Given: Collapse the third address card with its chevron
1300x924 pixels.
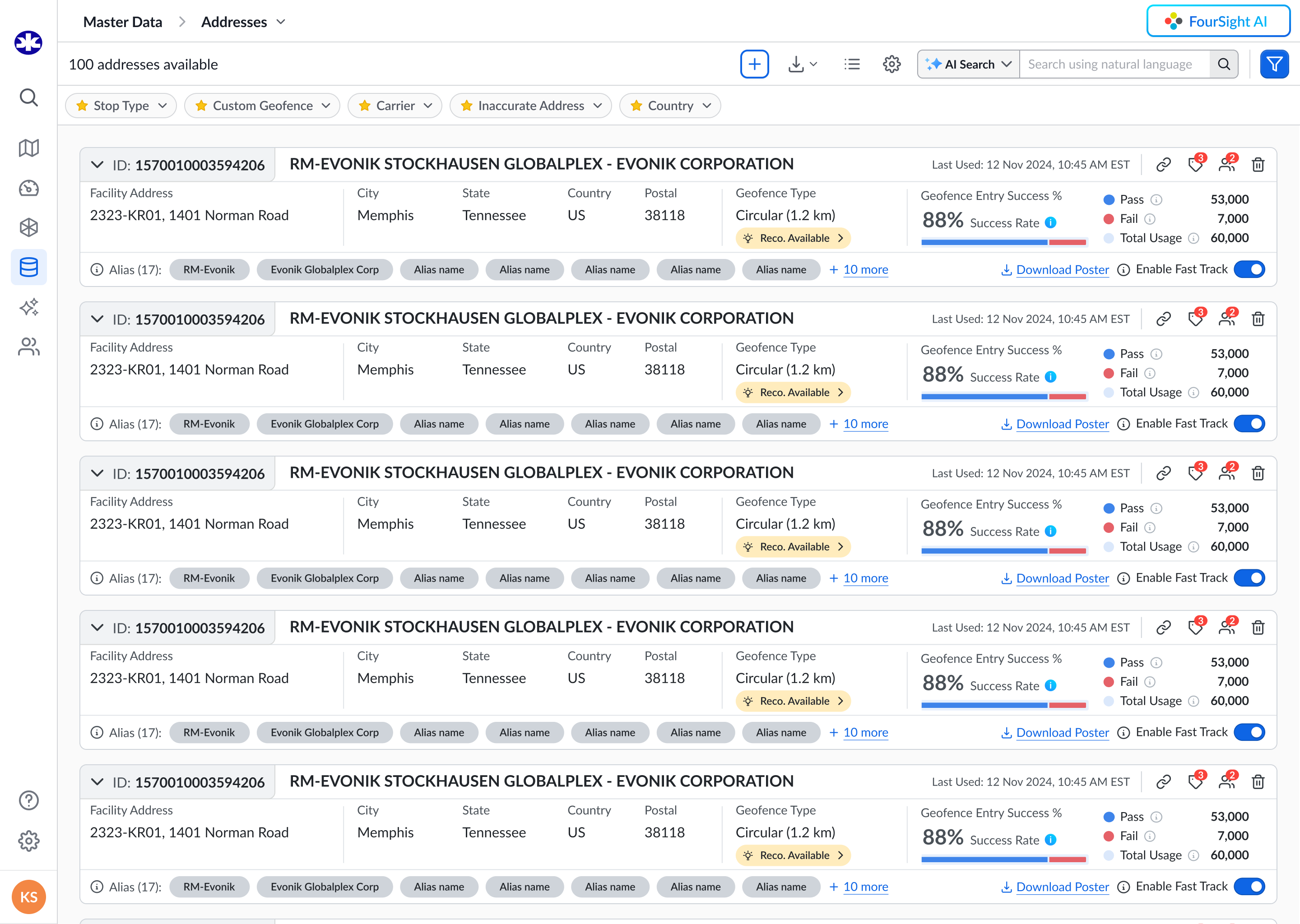Looking at the screenshot, I should pos(97,473).
